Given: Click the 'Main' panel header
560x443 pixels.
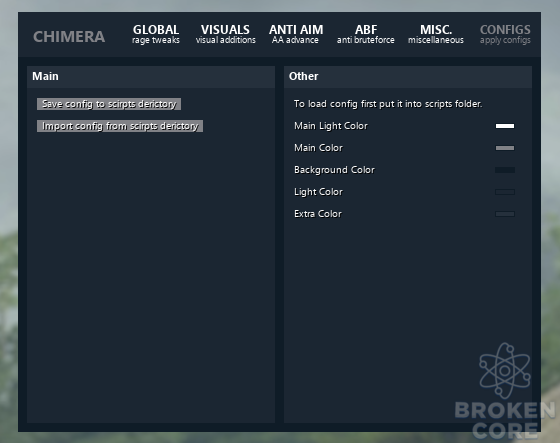Looking at the screenshot, I should pos(151,76).
